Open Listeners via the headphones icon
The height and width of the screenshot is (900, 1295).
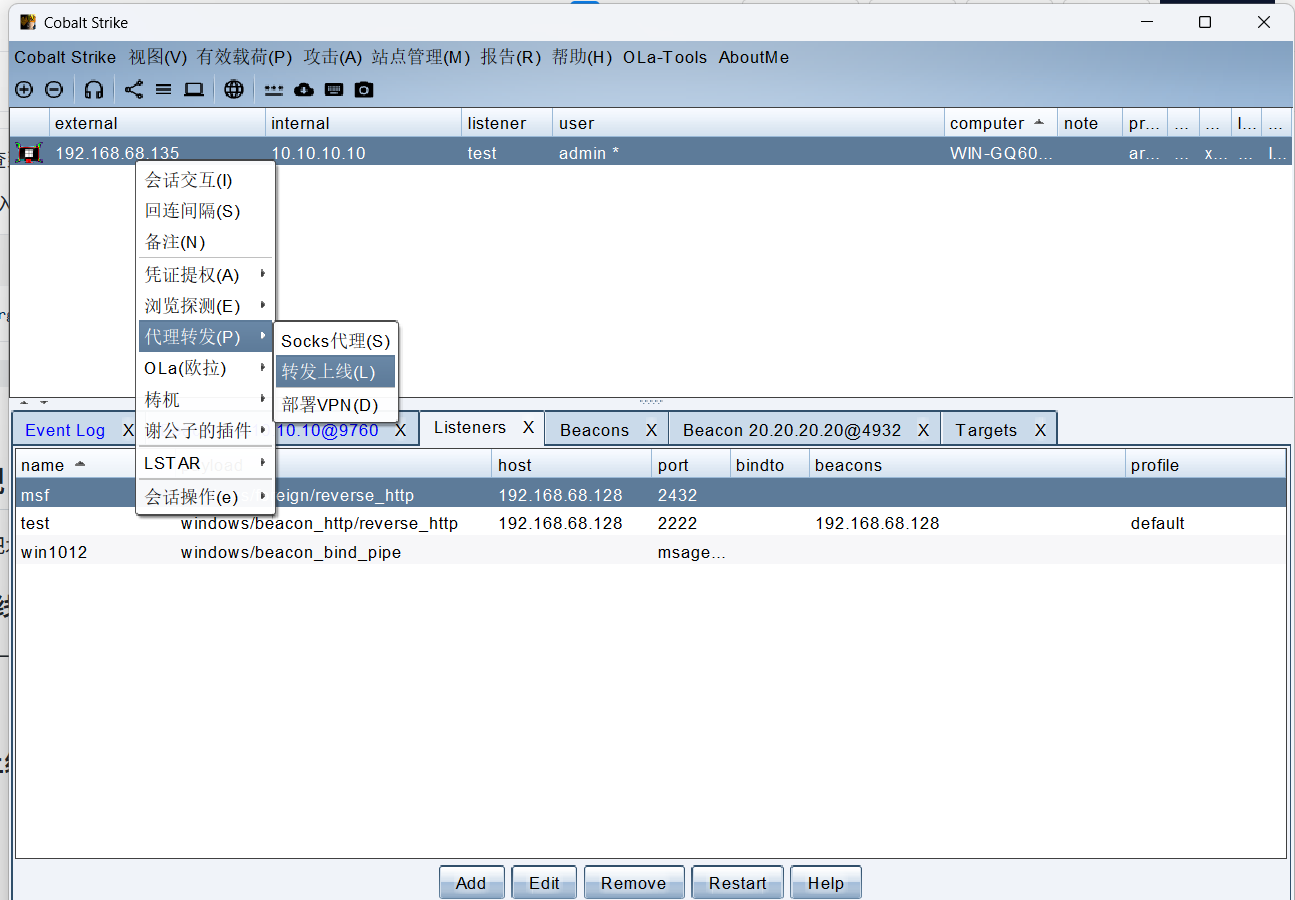[94, 90]
